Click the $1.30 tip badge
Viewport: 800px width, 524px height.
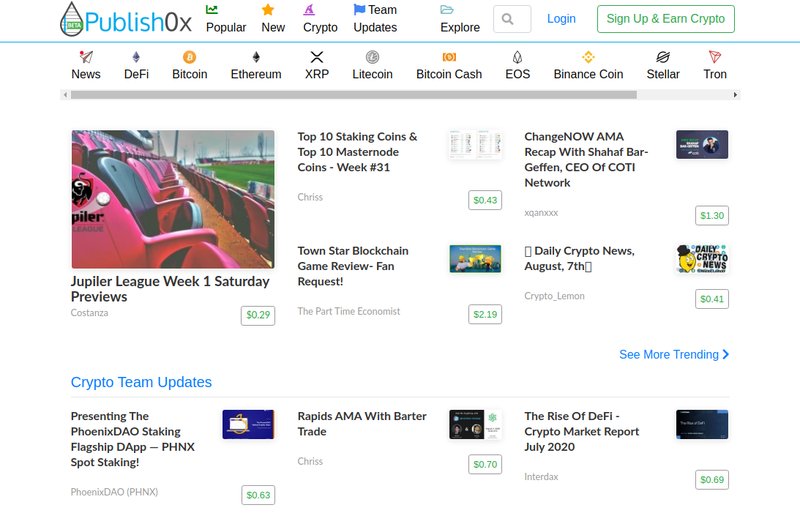point(712,216)
